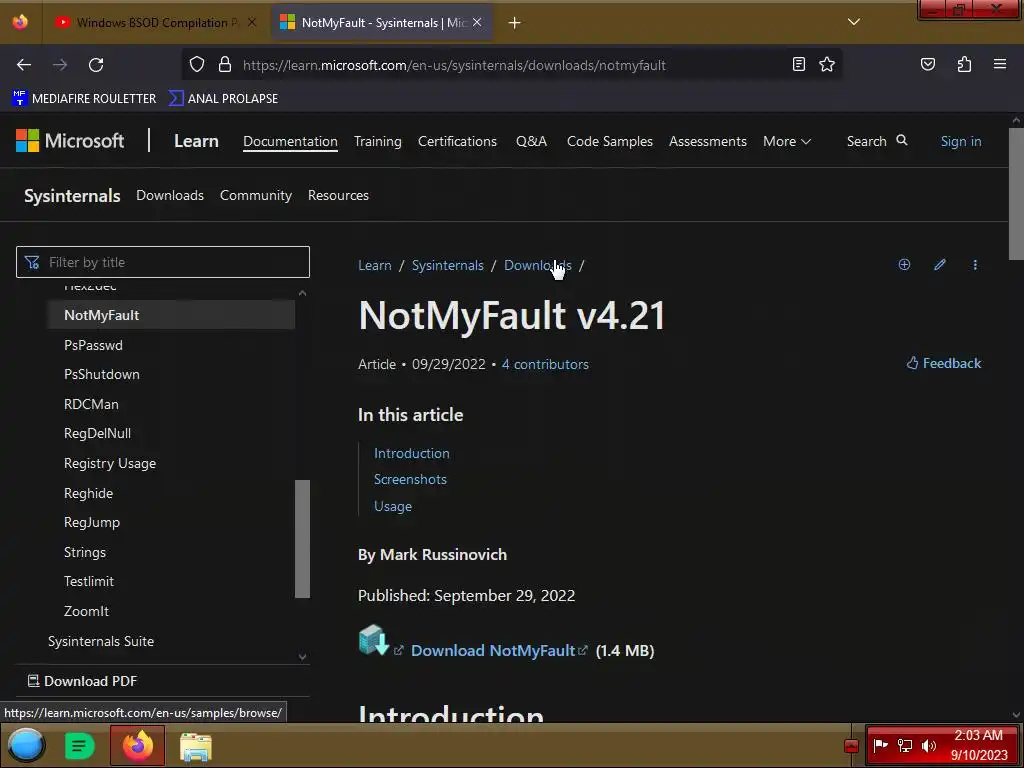Bookmark this page with the star icon
1024x768 pixels.
[827, 64]
